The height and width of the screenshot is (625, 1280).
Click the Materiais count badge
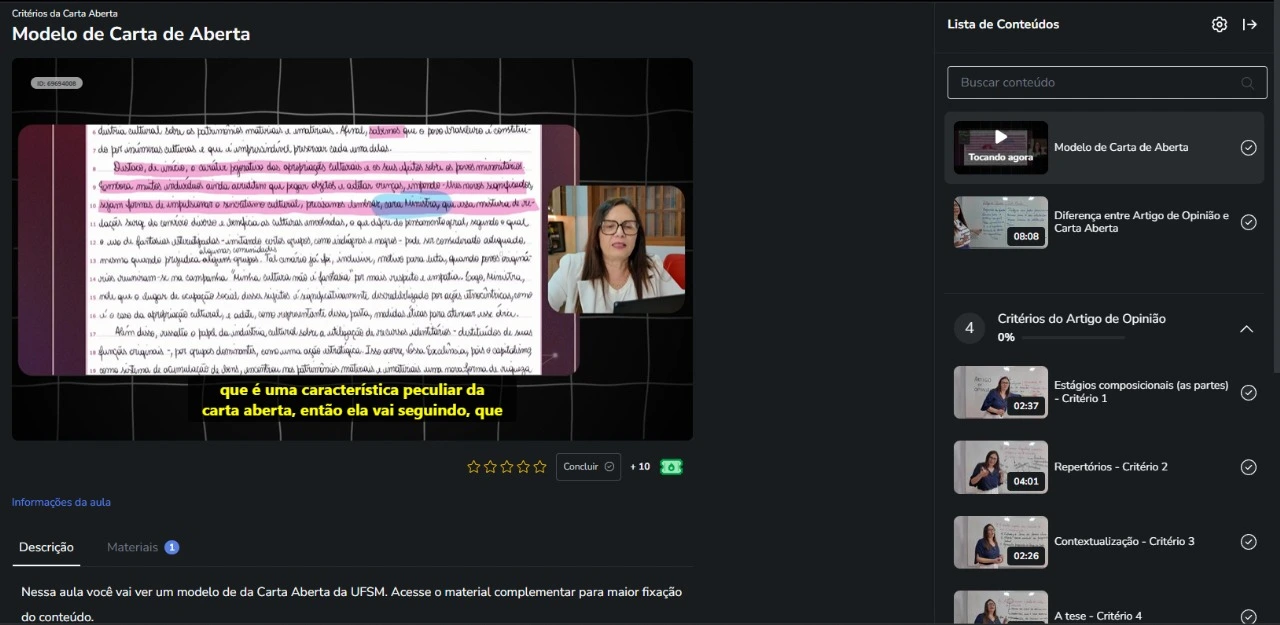click(172, 547)
